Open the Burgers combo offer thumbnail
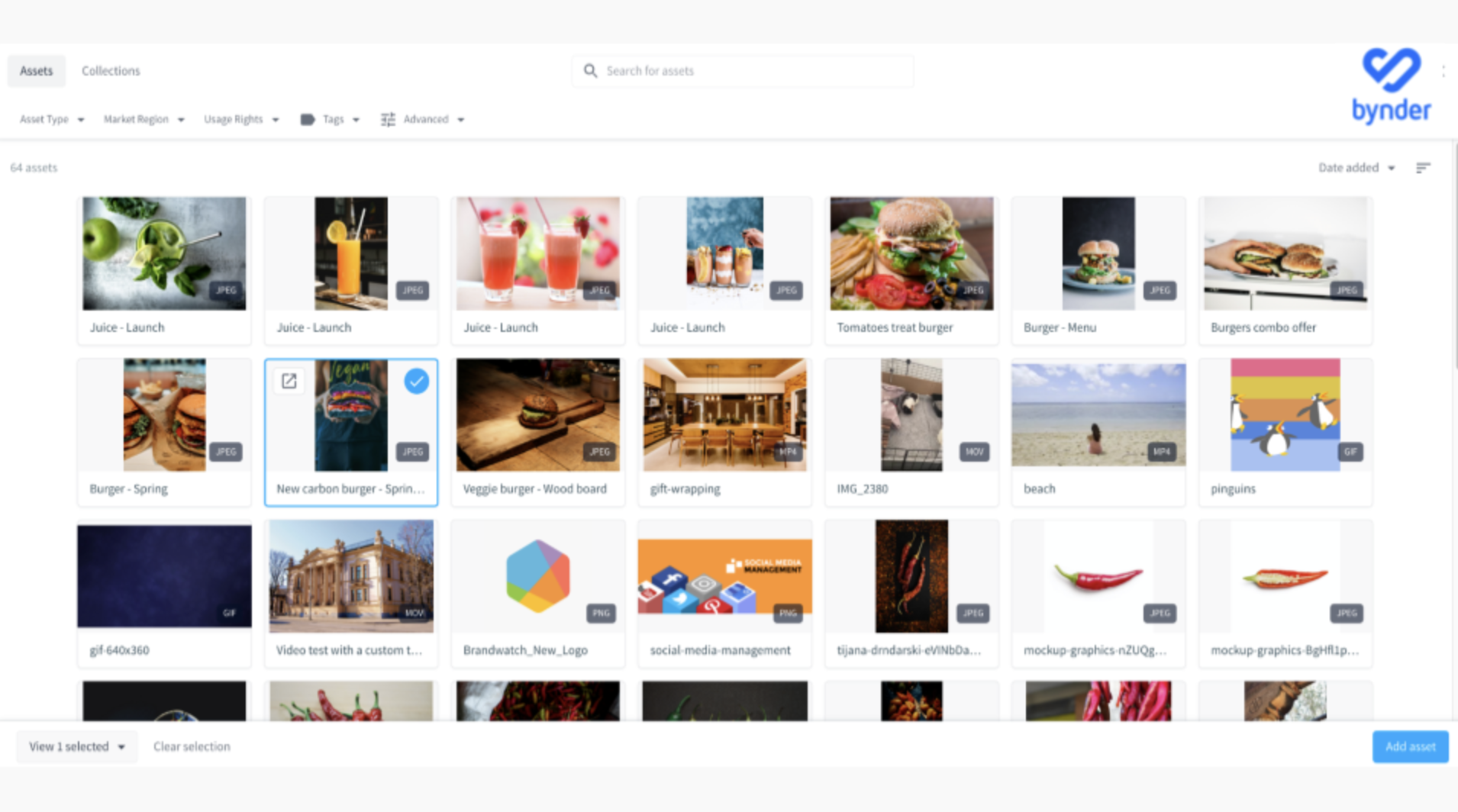 click(x=1285, y=253)
